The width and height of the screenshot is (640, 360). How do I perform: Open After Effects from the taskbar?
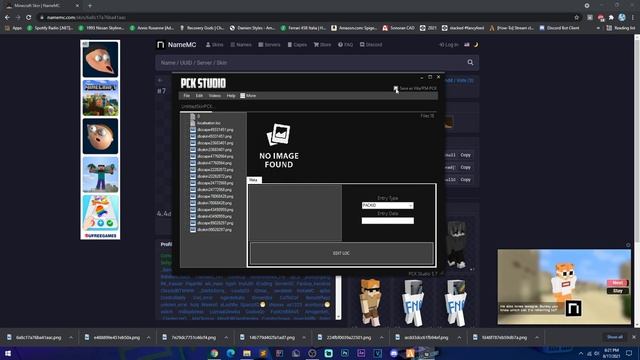361,353
